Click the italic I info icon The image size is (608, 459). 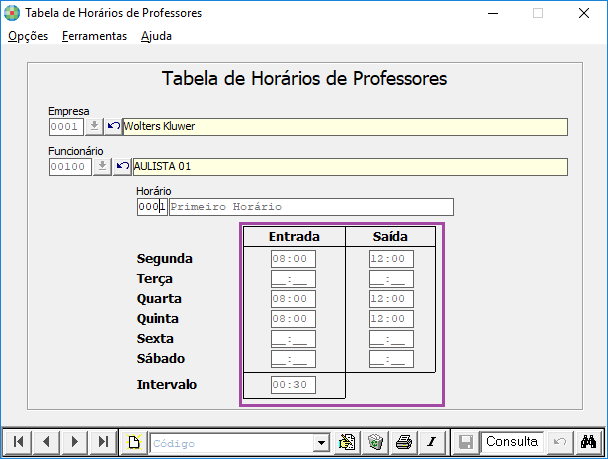click(432, 442)
